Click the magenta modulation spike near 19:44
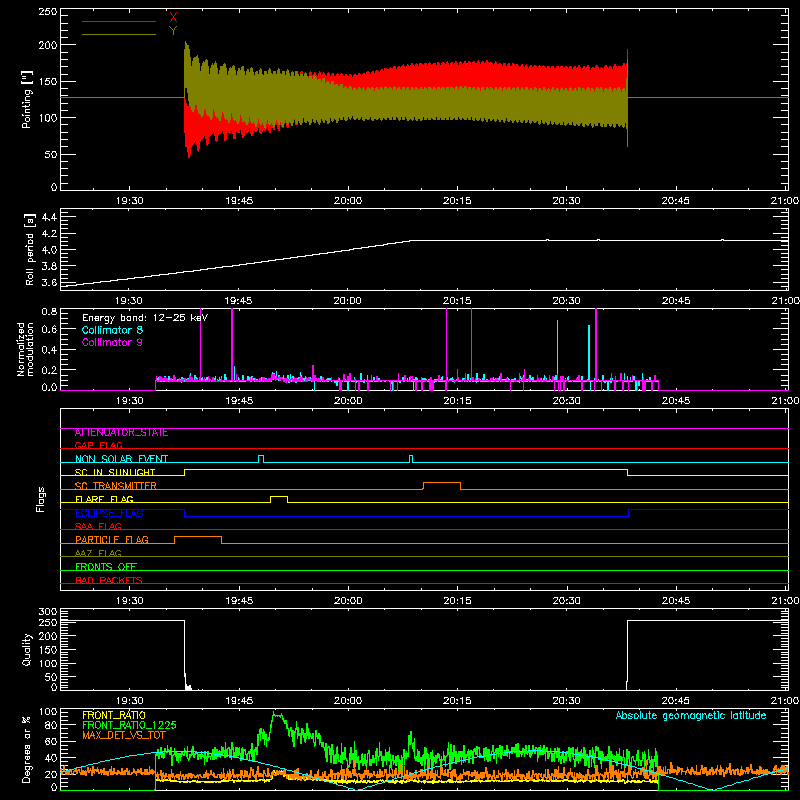Screen dimensions: 800x800 point(232,344)
